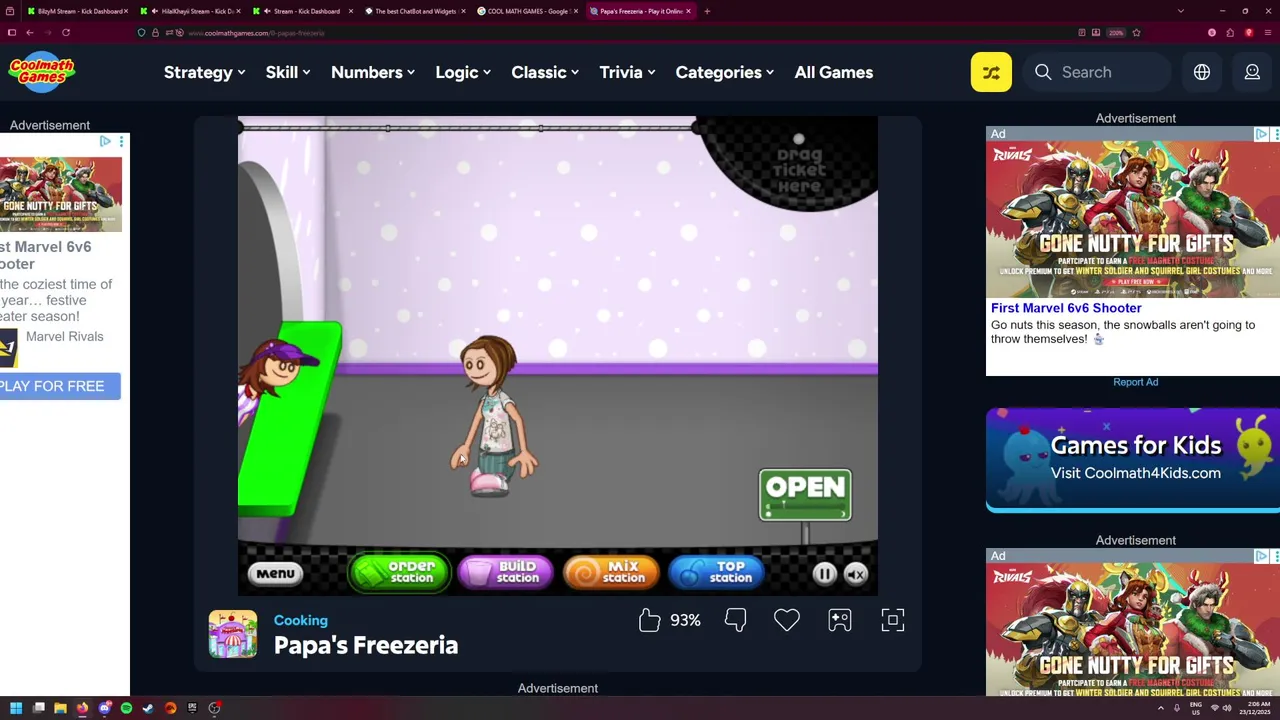Expand the Strategy menu
The image size is (1280, 720).
coord(205,72)
